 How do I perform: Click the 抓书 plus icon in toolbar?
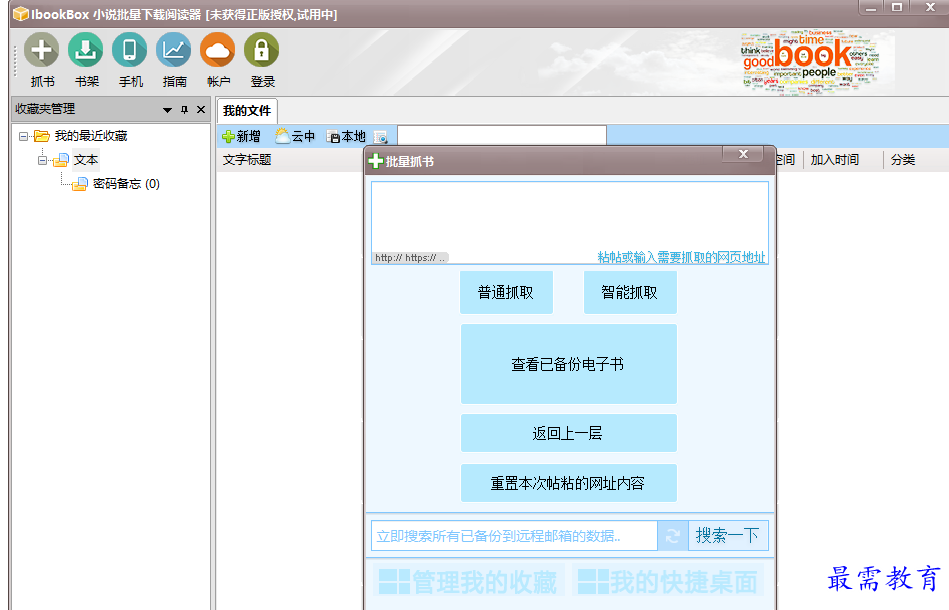[42, 50]
